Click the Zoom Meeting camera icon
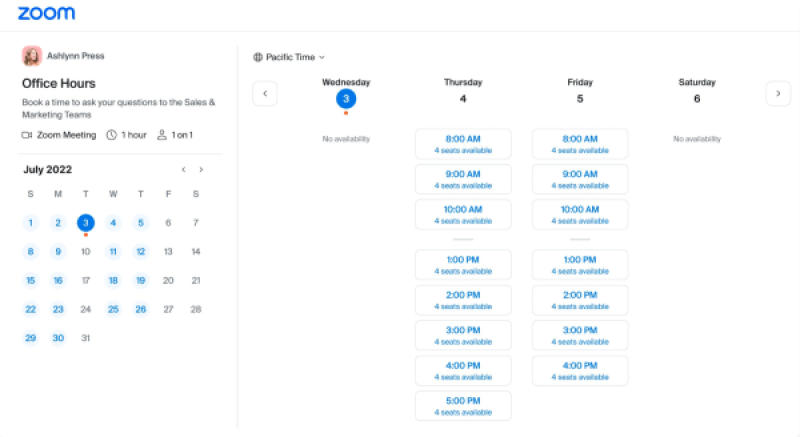This screenshot has height=437, width=800. coord(27,134)
